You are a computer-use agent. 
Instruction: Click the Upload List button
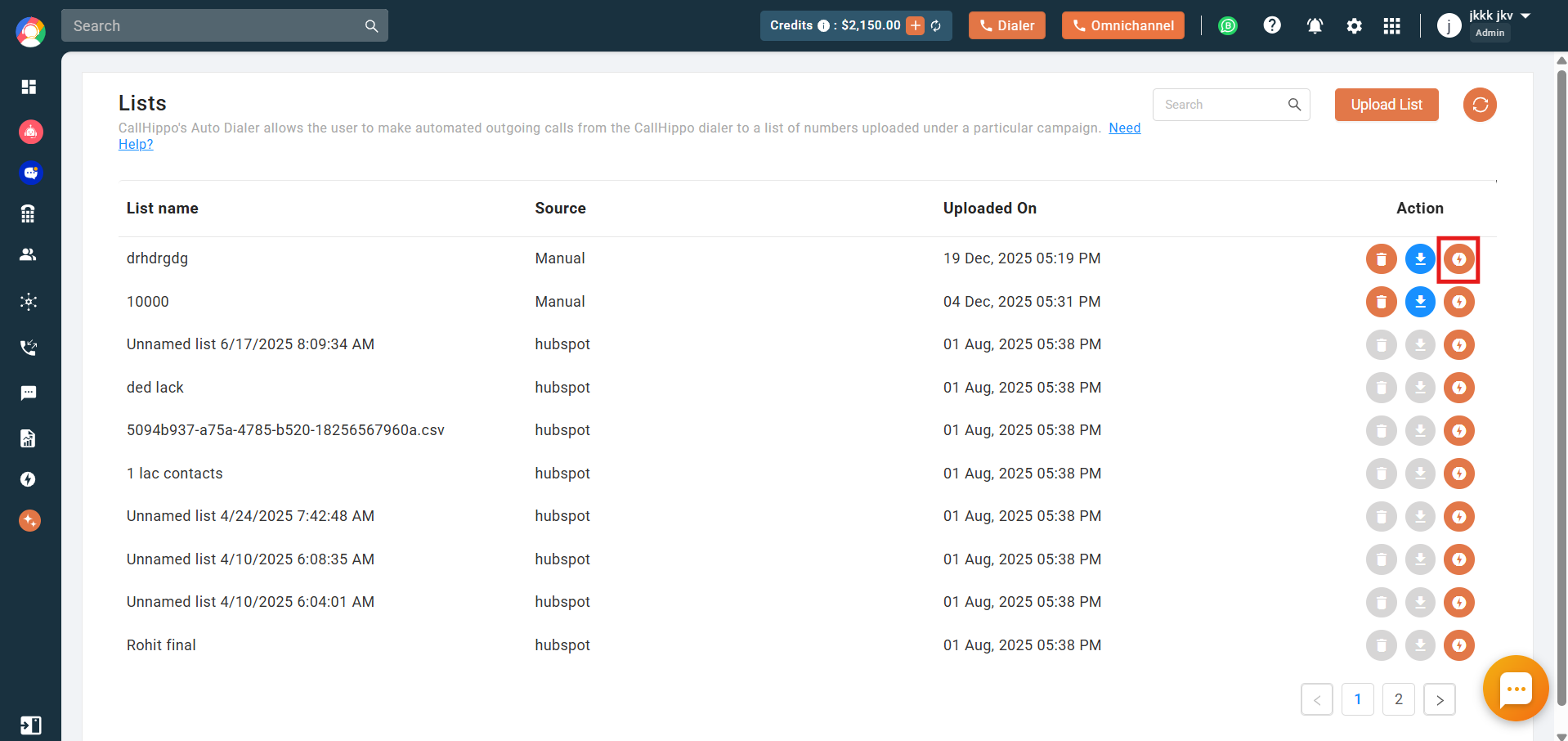coord(1387,105)
